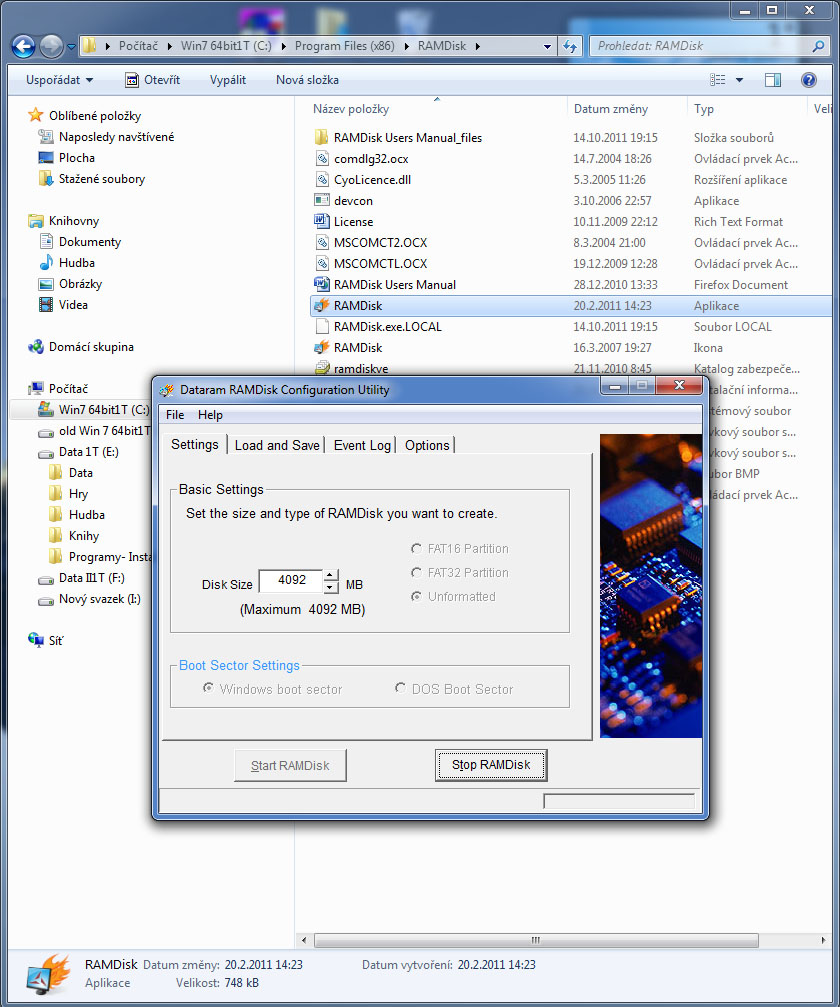Click Oblíbené položky star icon
Viewport: 840px width, 1007px height.
(x=35, y=116)
